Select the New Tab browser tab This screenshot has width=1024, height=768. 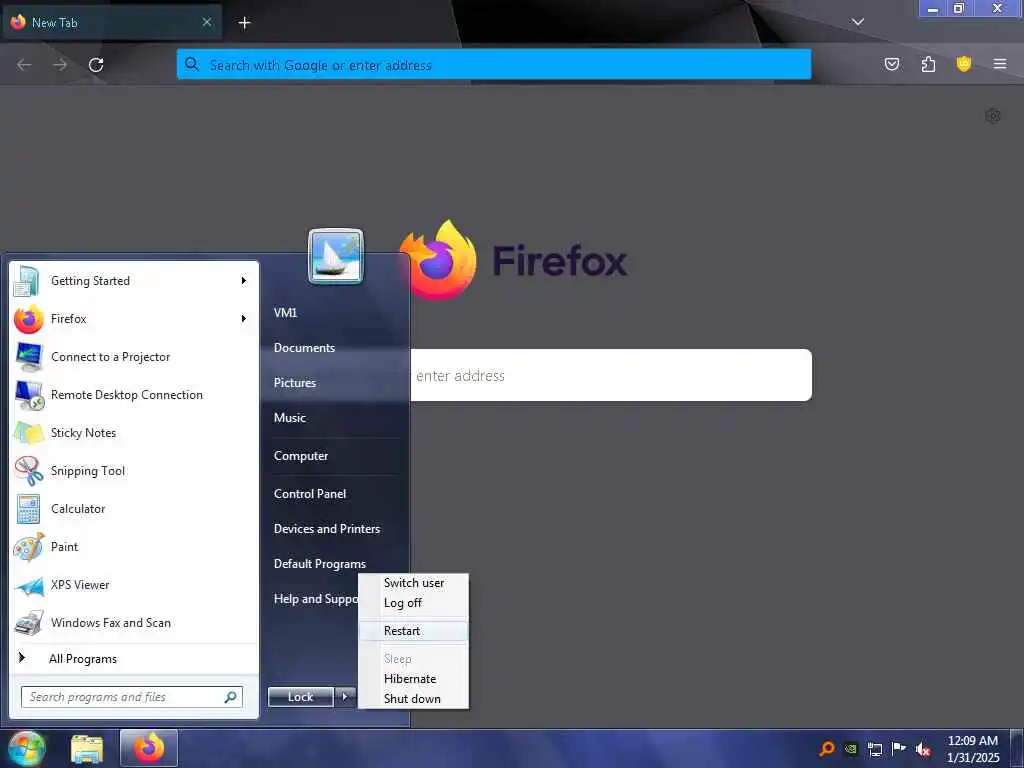click(x=112, y=23)
